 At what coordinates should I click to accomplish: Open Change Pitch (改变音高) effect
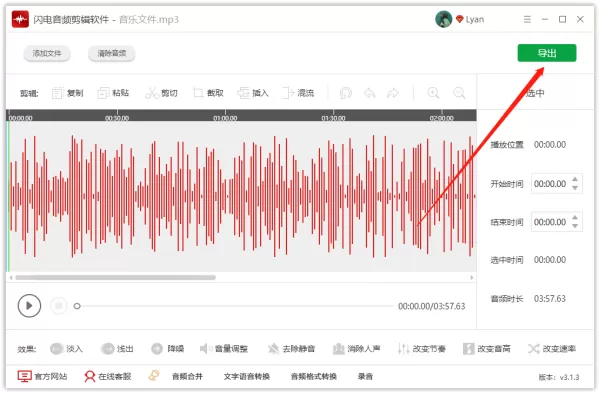[x=486, y=348]
